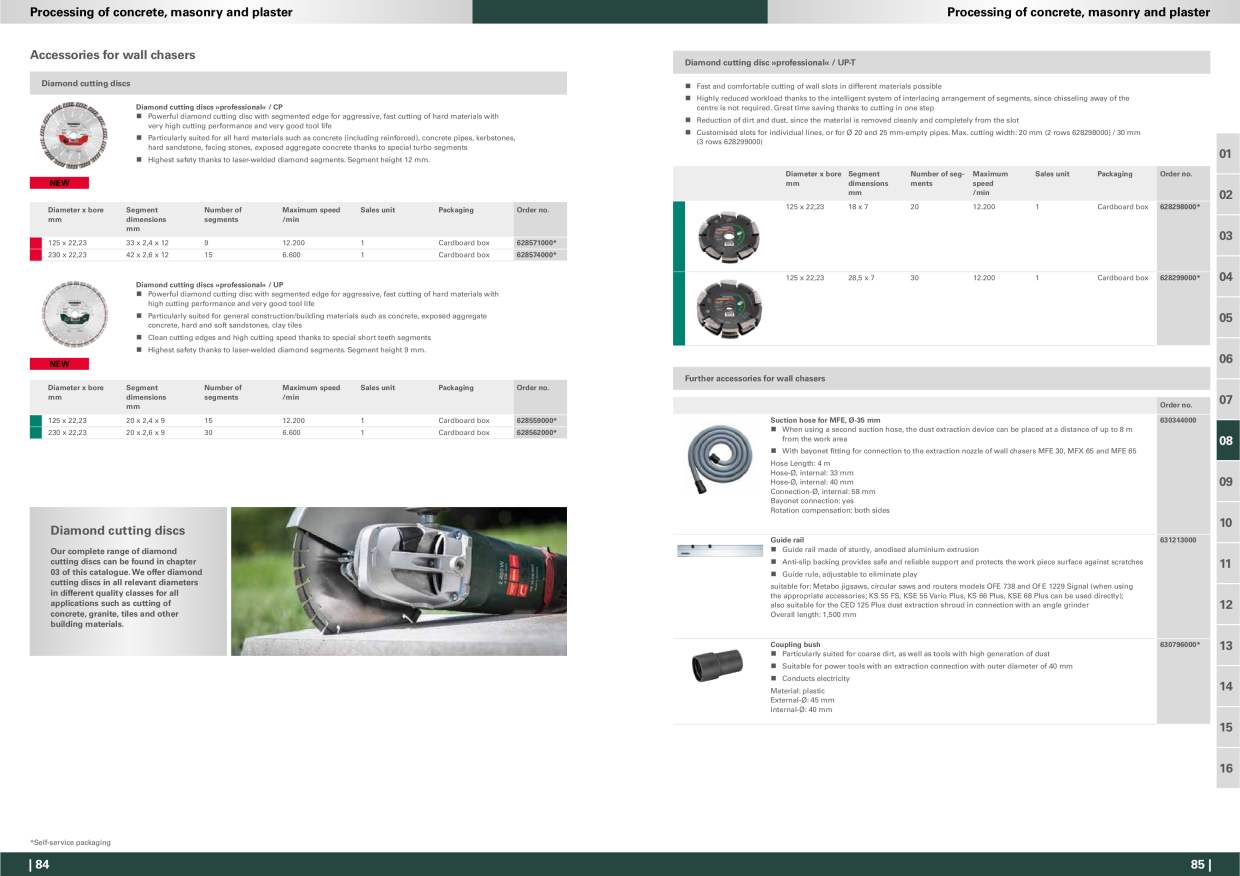Open chapter tab 10

(1227, 522)
